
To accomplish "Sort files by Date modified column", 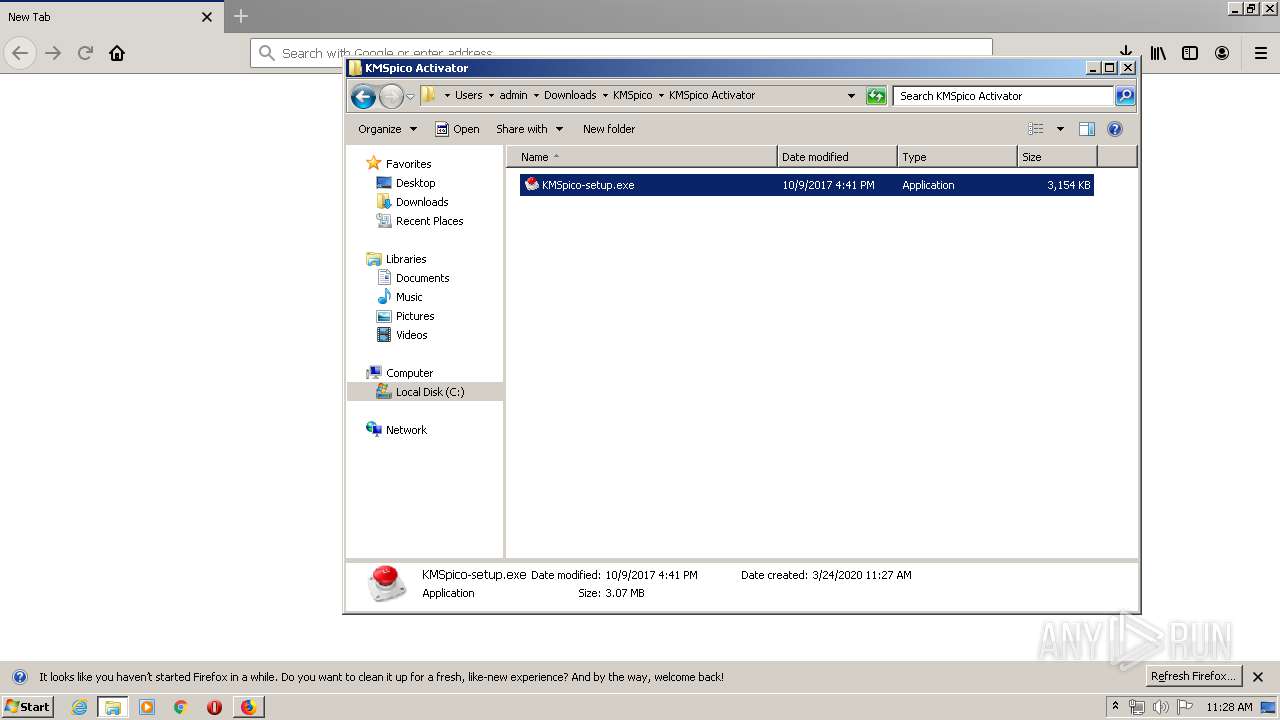I will [x=837, y=157].
